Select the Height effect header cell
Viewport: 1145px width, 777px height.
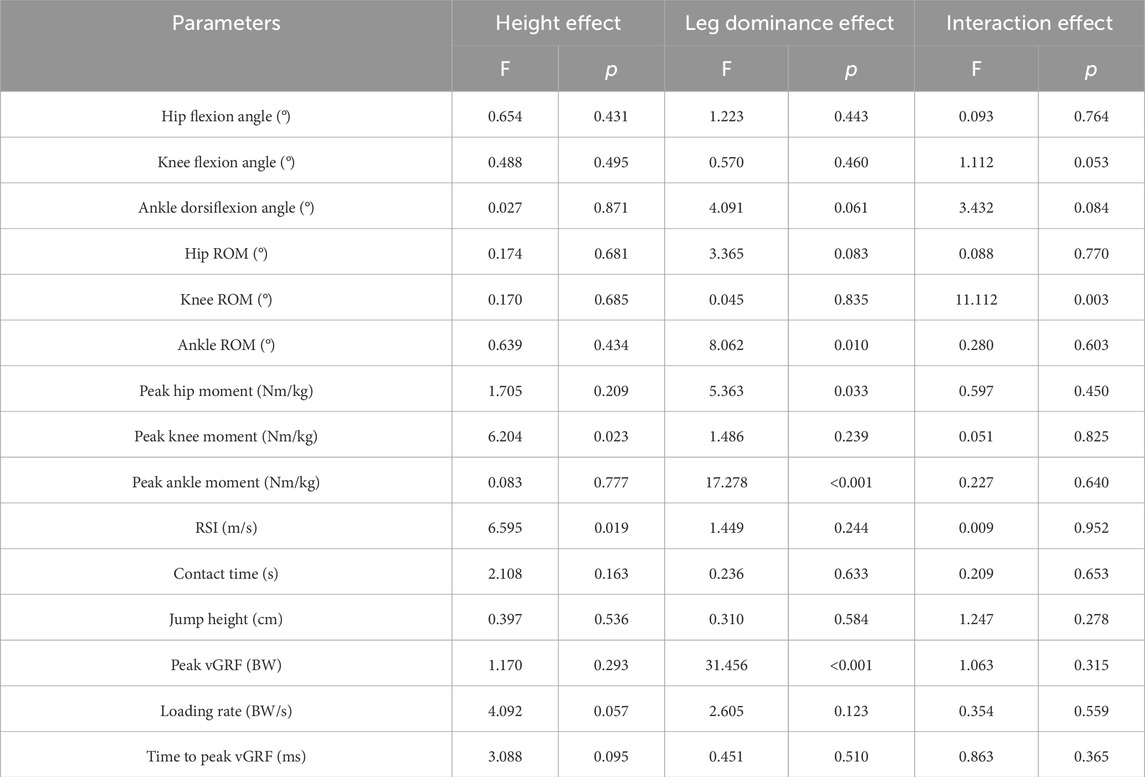coord(558,23)
